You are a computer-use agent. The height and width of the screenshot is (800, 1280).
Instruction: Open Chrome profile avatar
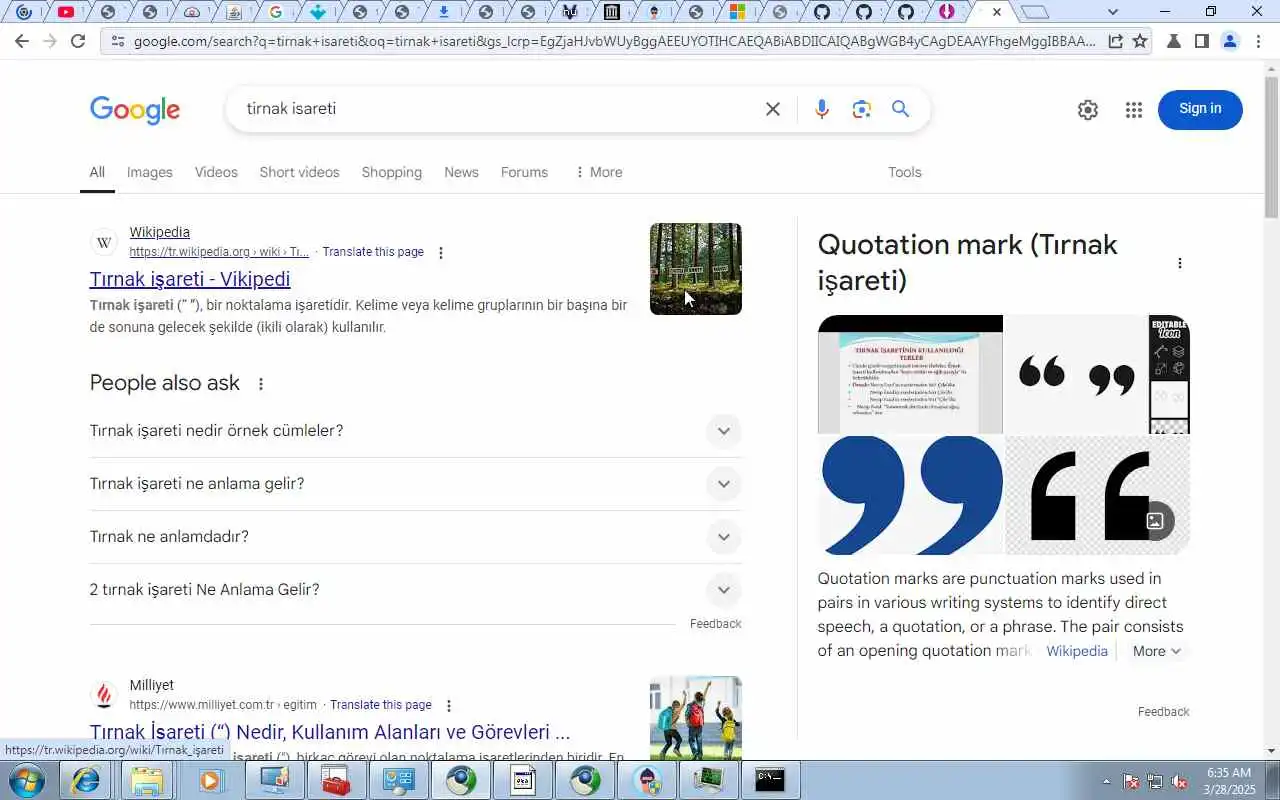click(1230, 41)
